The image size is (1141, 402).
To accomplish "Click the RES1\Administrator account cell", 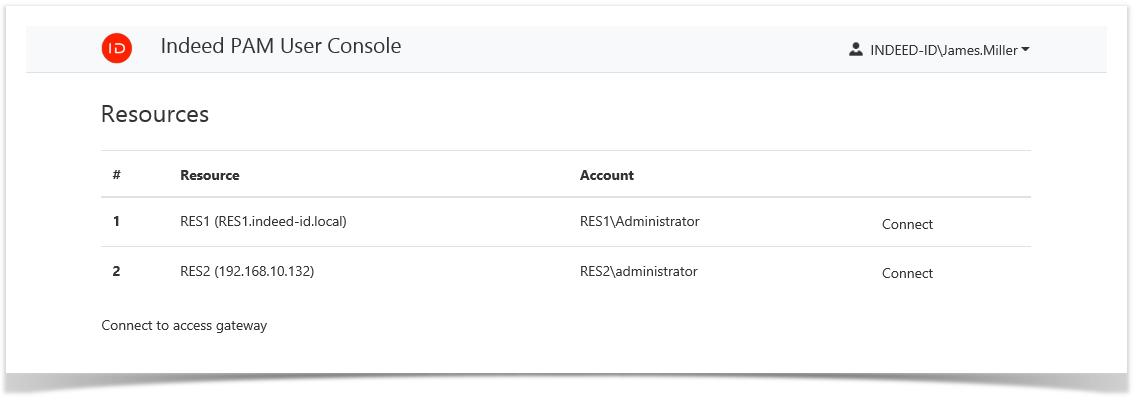I will pyautogui.click(x=639, y=222).
